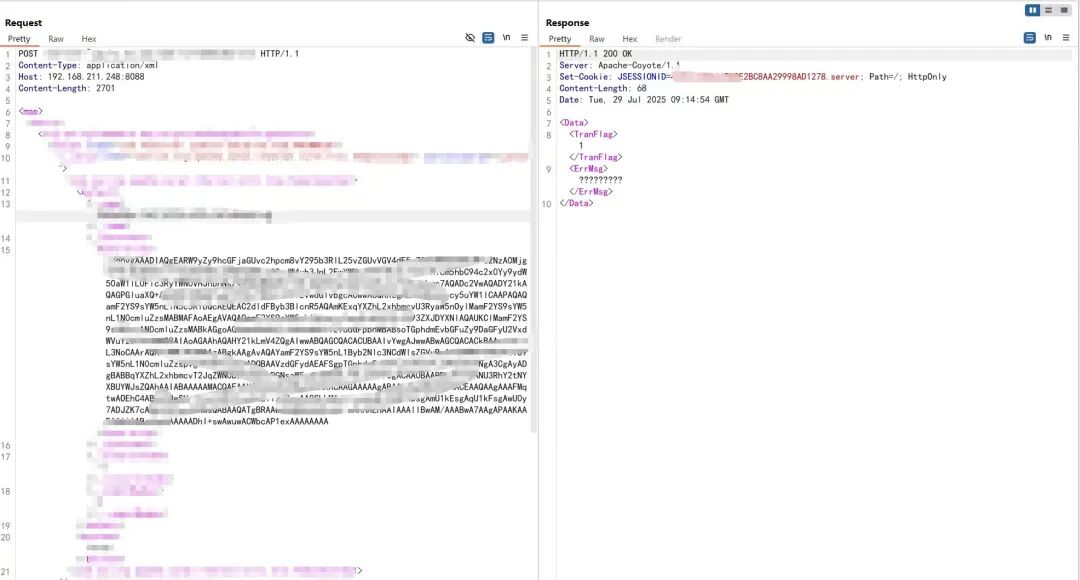Click the TranFlag opening tag in response
The height and width of the screenshot is (580, 1080).
point(593,134)
